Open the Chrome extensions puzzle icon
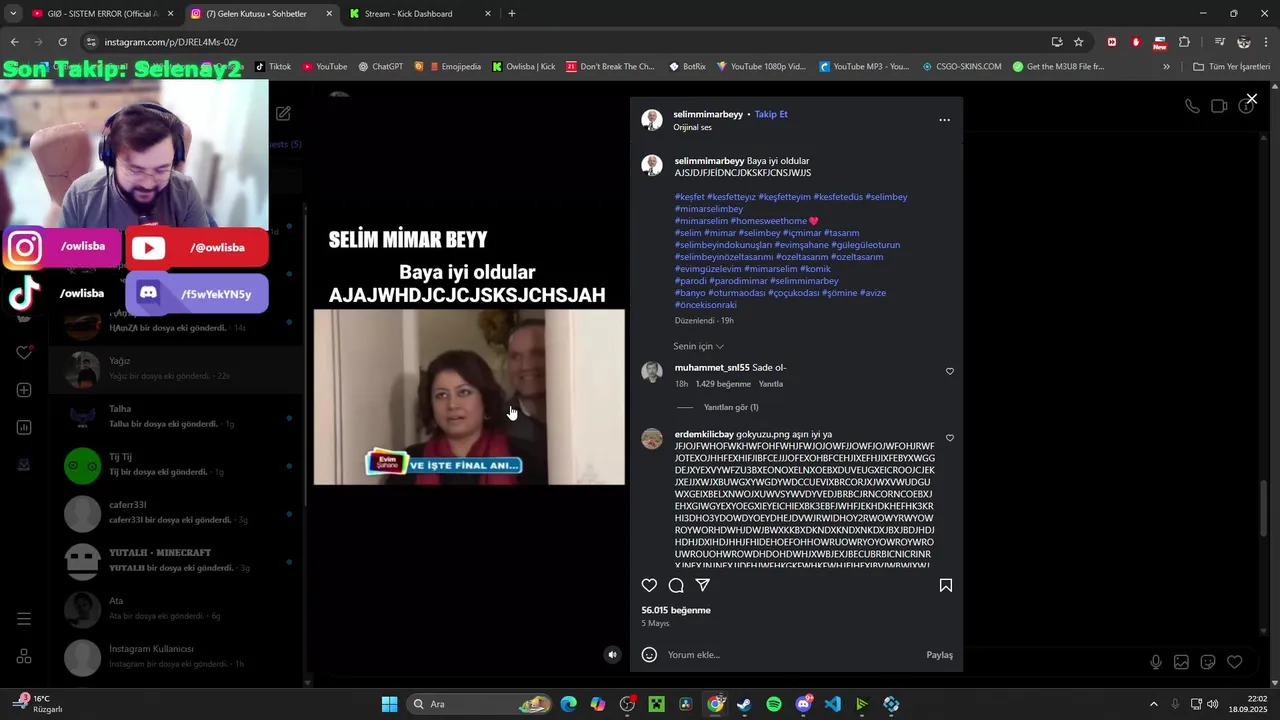1280x720 pixels. [x=1185, y=42]
